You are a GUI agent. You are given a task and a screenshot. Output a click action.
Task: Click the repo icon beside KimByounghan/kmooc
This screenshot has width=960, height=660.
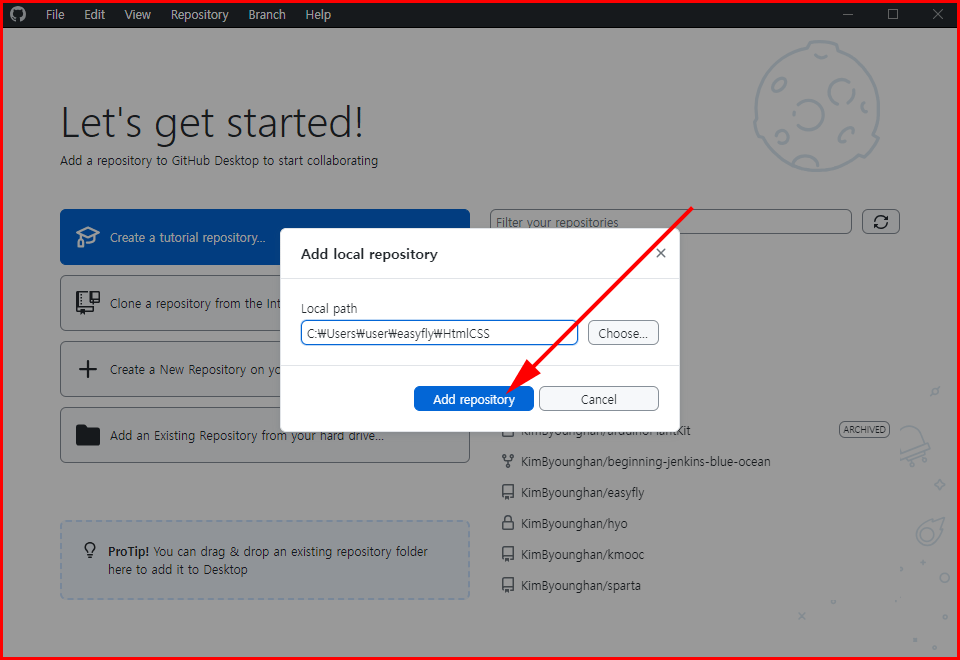click(508, 554)
